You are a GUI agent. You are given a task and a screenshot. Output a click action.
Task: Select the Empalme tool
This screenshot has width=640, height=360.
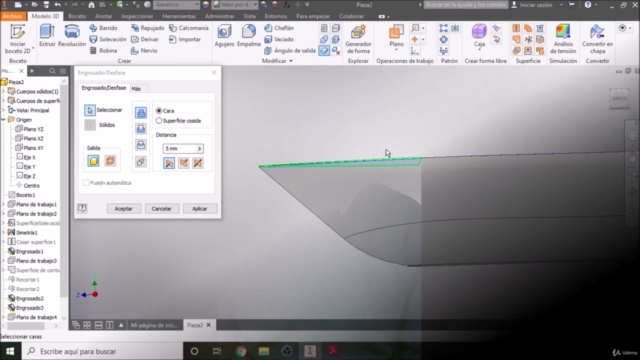click(x=249, y=36)
